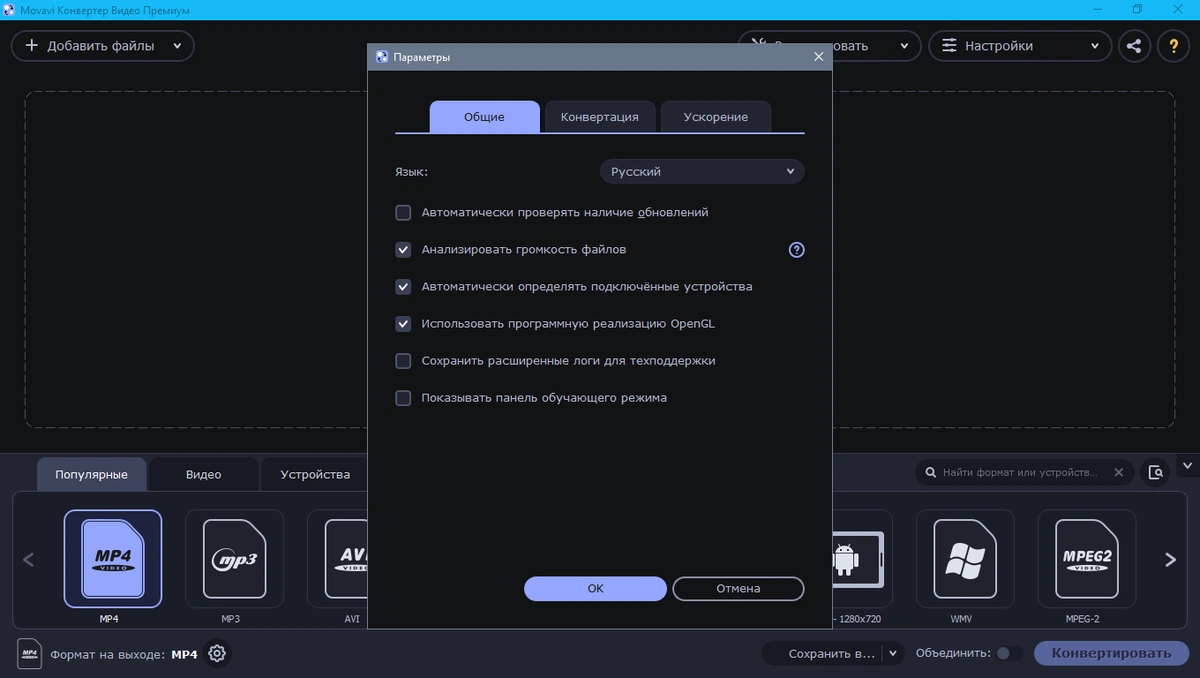Show help tooltip for volume analysis
Viewport: 1200px width, 678px height.
pos(796,250)
